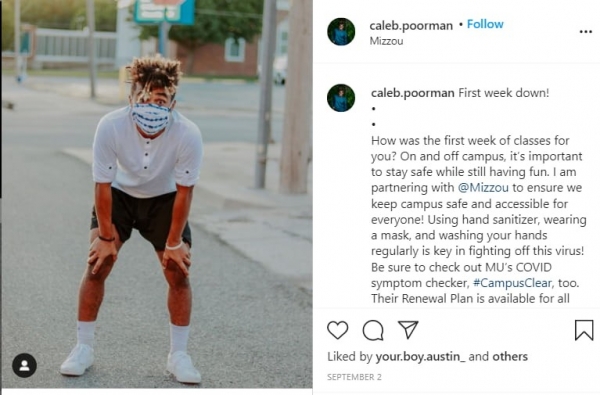The height and width of the screenshot is (395, 600).
Task: Open comments with the speech bubble icon
Action: pyautogui.click(x=373, y=330)
